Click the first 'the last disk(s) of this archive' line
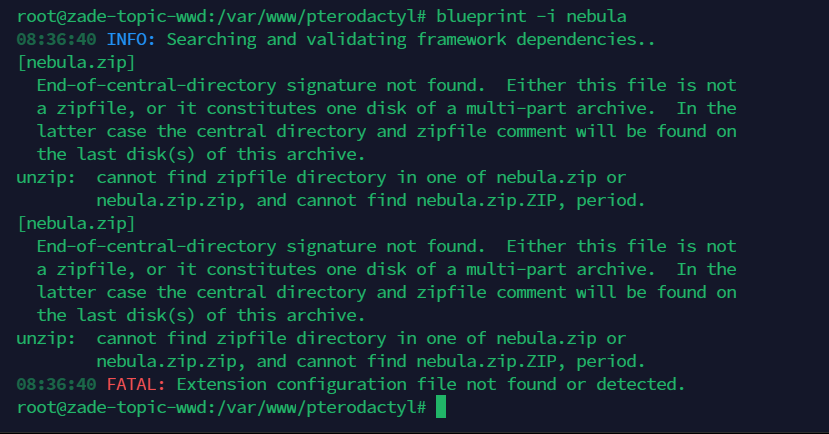 [201, 154]
